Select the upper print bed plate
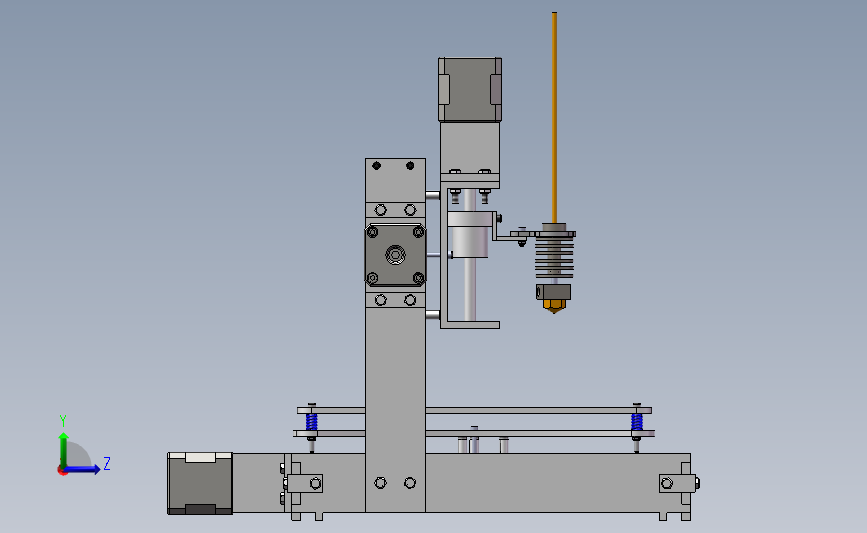This screenshot has height=533, width=867. point(474,410)
